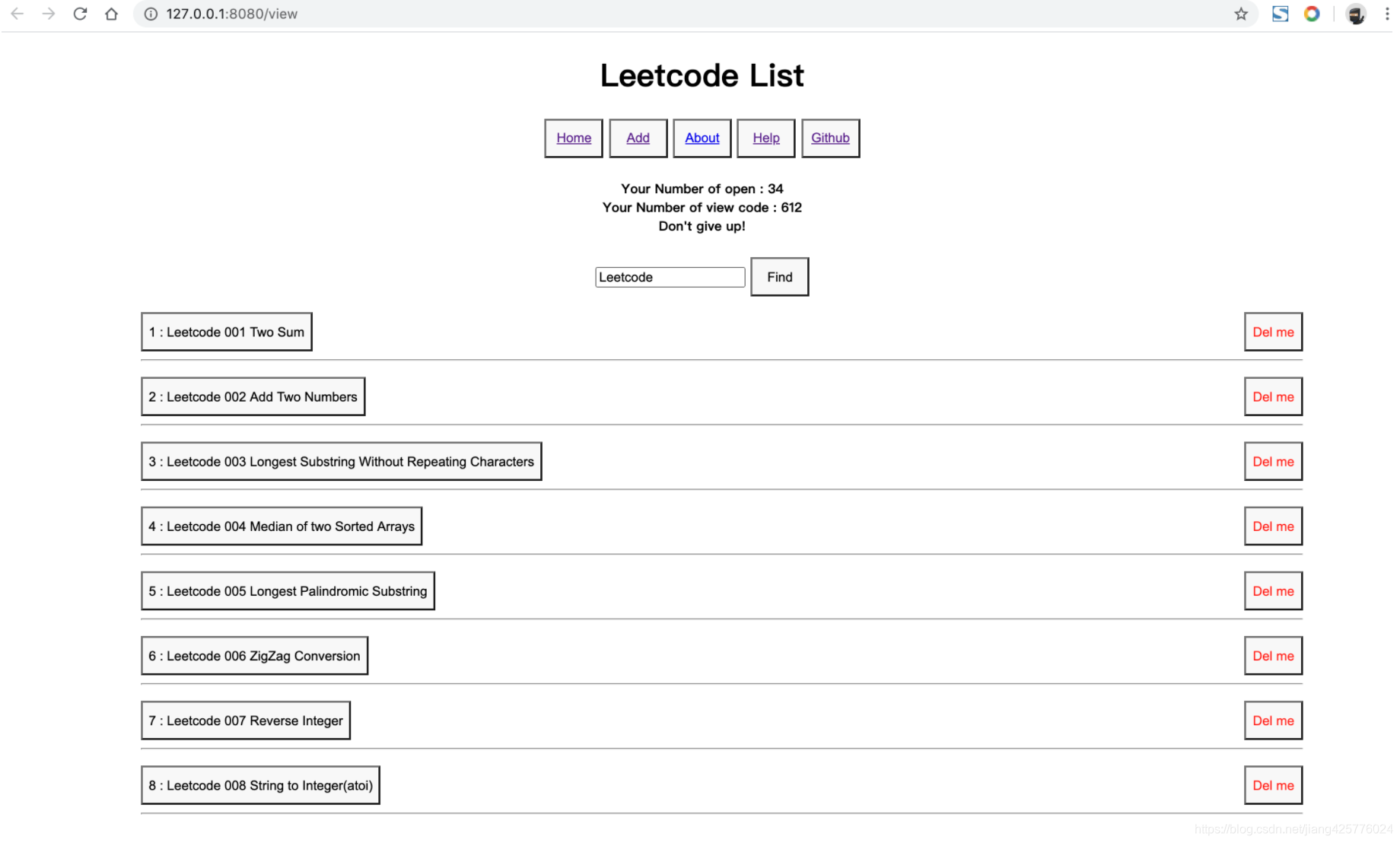Click the browser forward arrow
Viewport: 1400px width, 843px height.
pos(49,14)
